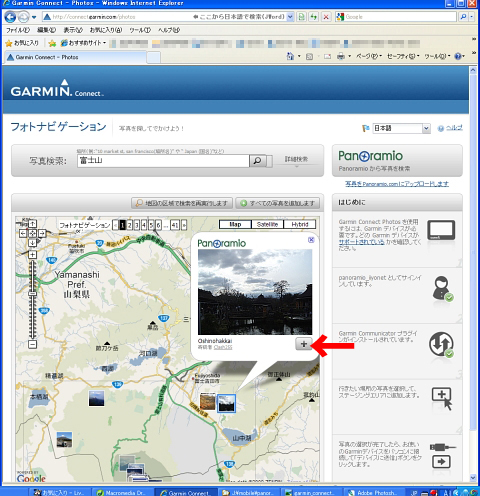Stop loading with the red X icon

pos(326,17)
